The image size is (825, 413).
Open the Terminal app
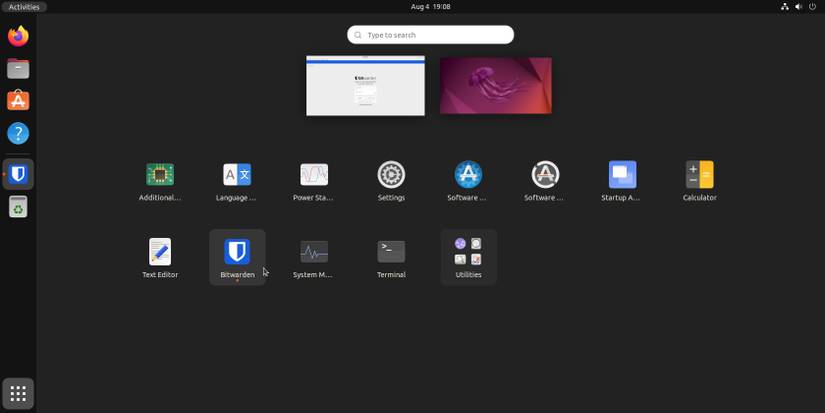pos(391,257)
